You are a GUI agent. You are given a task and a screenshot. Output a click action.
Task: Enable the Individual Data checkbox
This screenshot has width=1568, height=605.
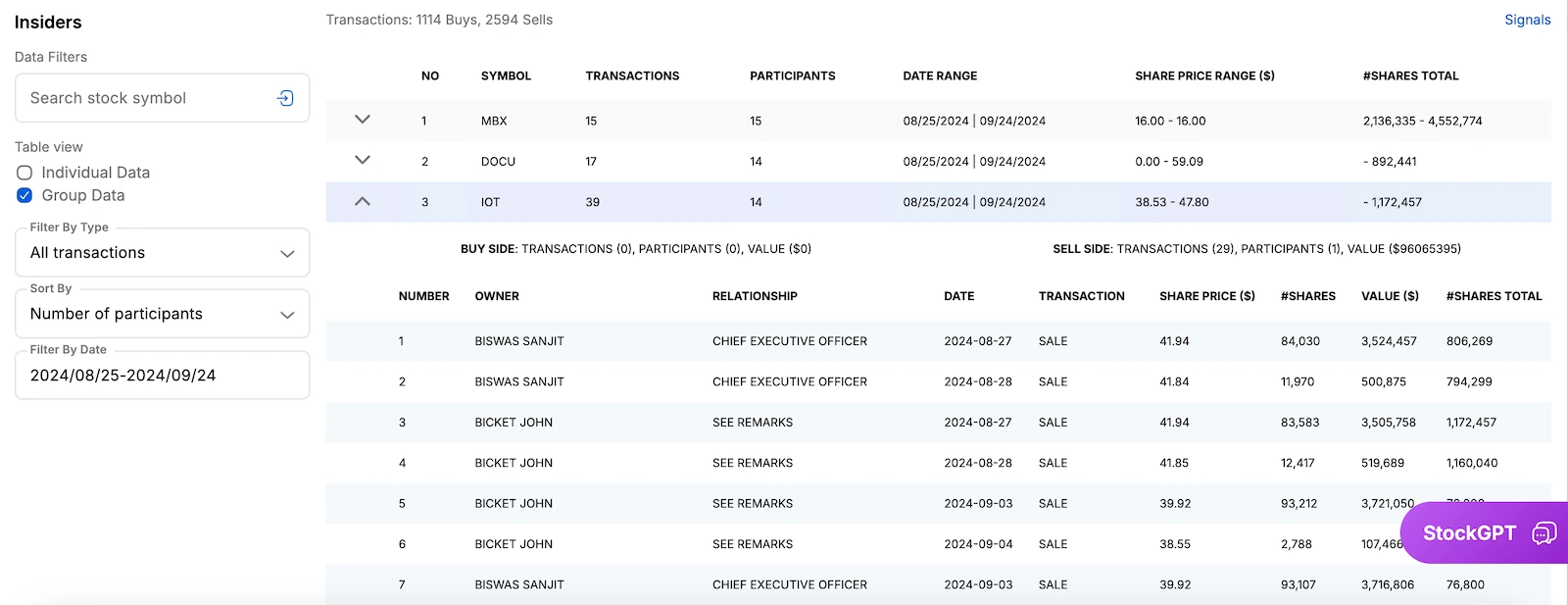point(24,173)
